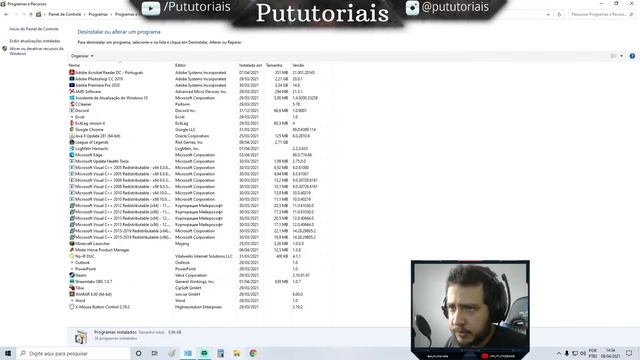The width and height of the screenshot is (640, 360).
Task: Open Ativar ou desativar recursos do Windows
Action: [x=36, y=51]
